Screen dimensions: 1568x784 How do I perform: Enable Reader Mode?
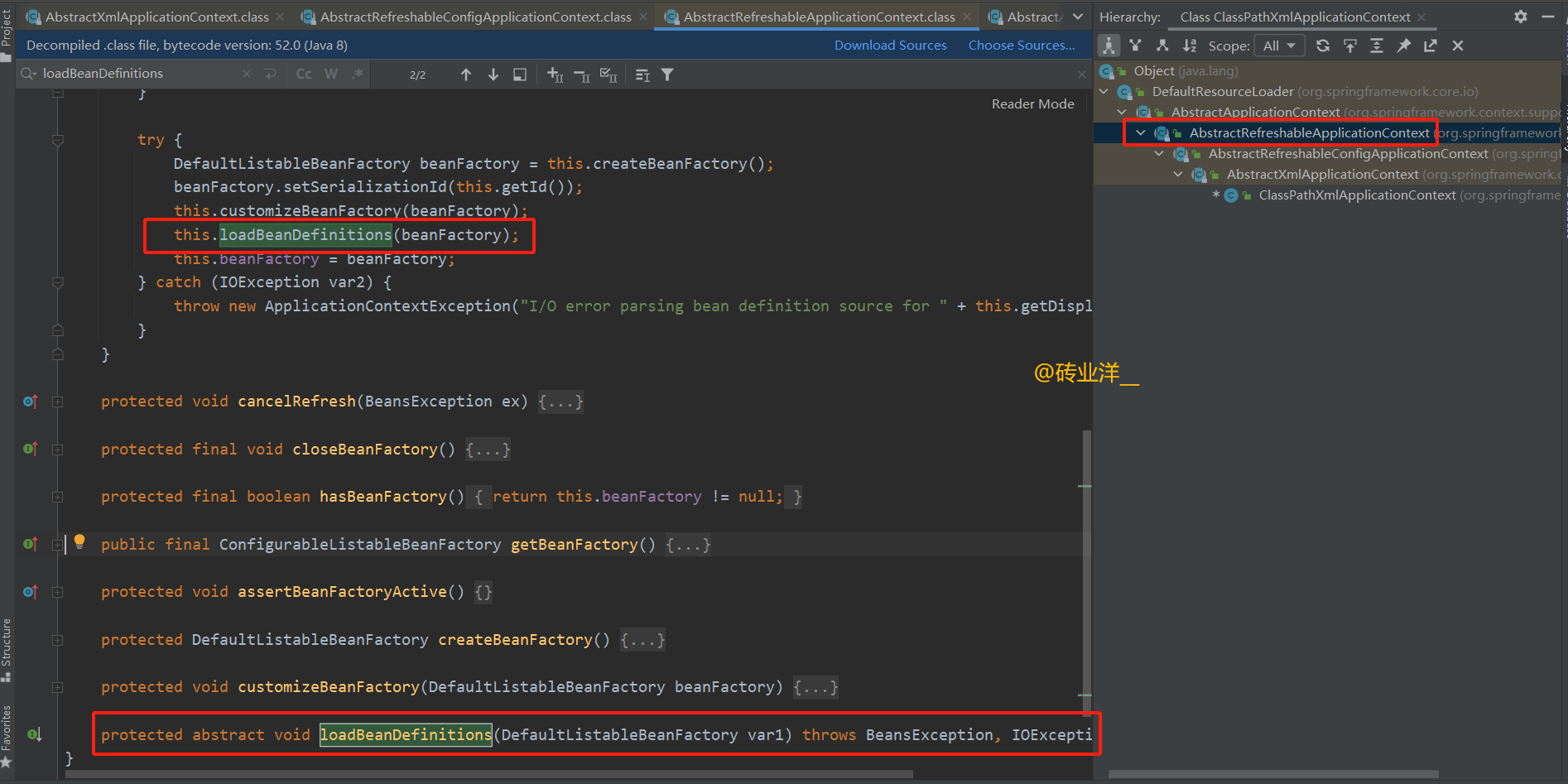coord(1032,103)
